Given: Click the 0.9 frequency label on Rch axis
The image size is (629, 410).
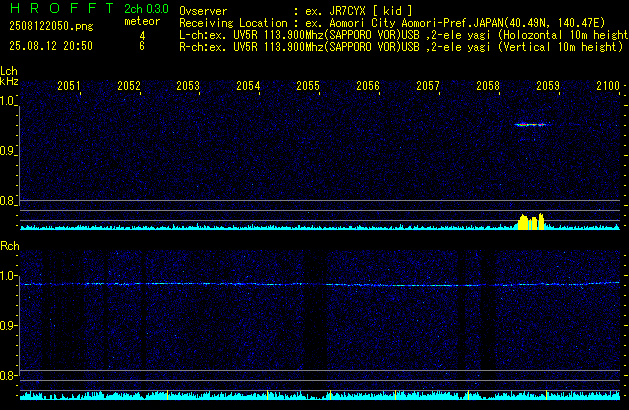Looking at the screenshot, I should (x=7, y=325).
